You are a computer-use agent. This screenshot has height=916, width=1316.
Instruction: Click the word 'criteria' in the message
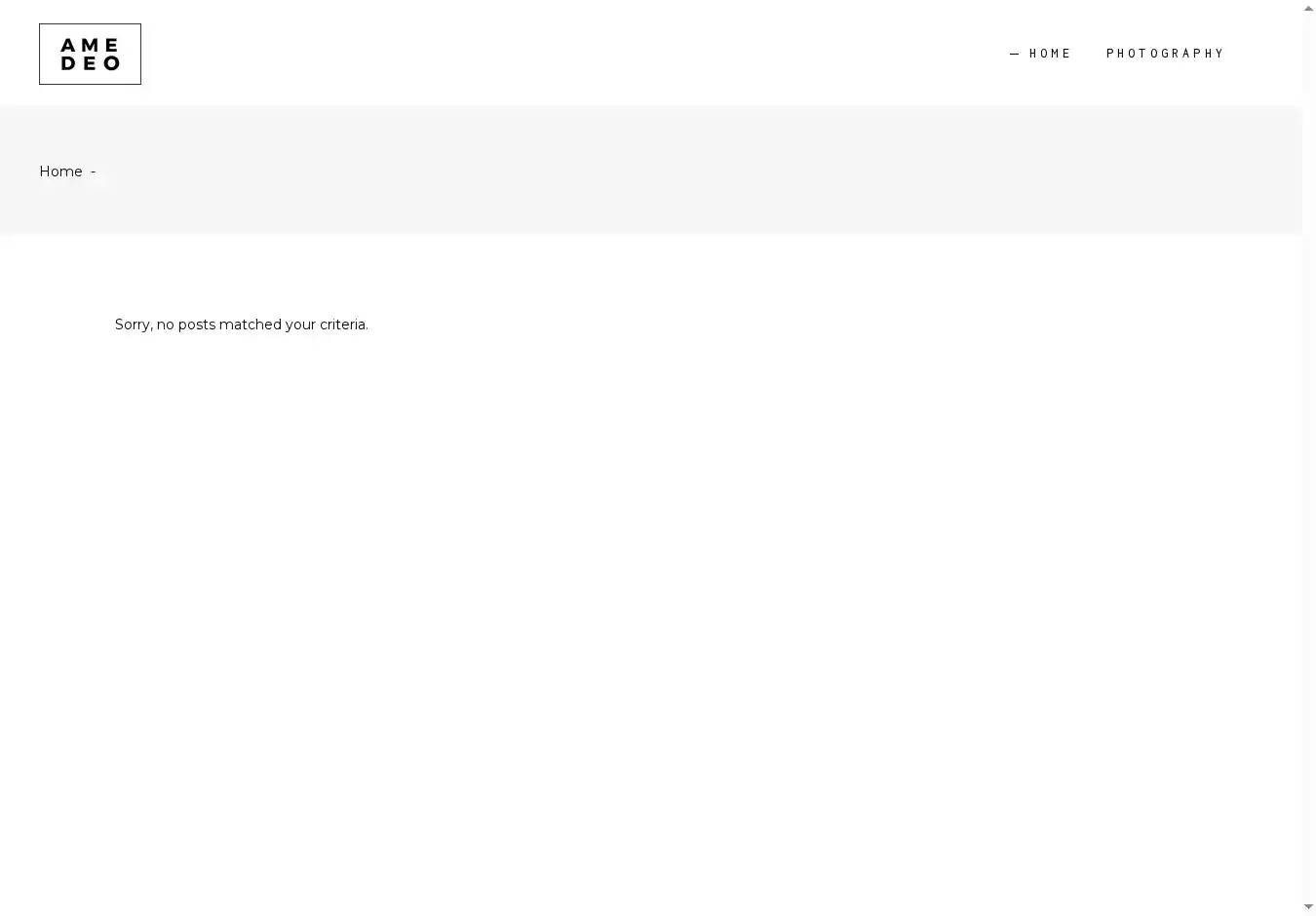pyautogui.click(x=342, y=324)
